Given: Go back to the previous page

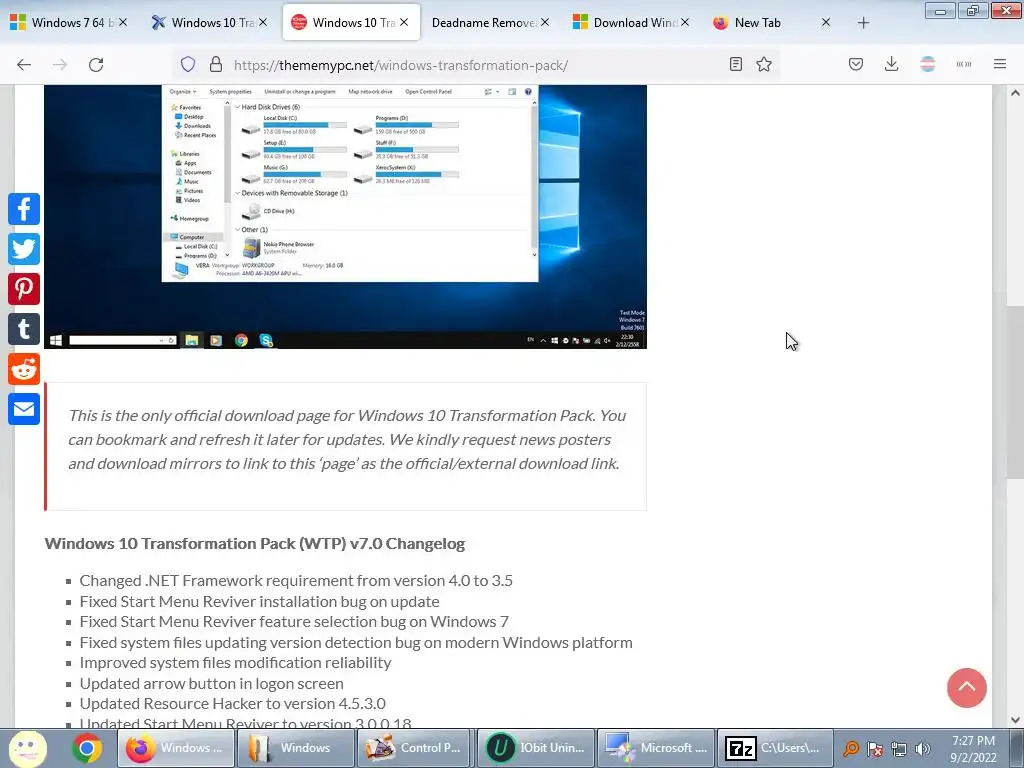Looking at the screenshot, I should 24,65.
